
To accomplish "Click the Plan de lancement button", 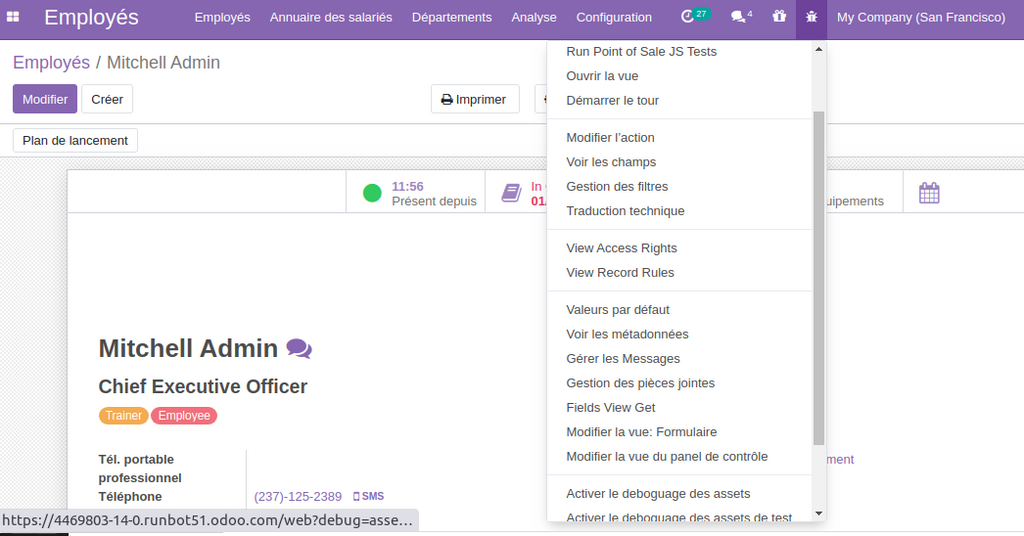I will [x=75, y=141].
